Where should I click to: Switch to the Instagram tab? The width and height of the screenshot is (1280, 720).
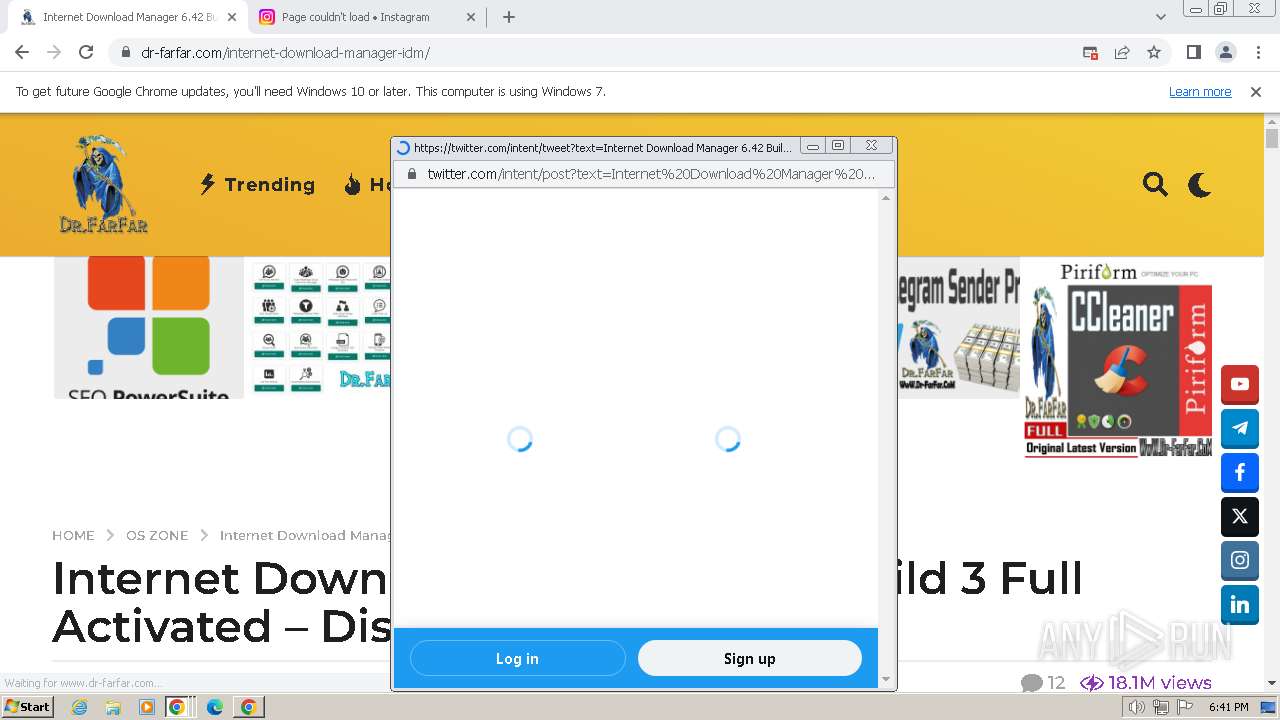coord(366,17)
